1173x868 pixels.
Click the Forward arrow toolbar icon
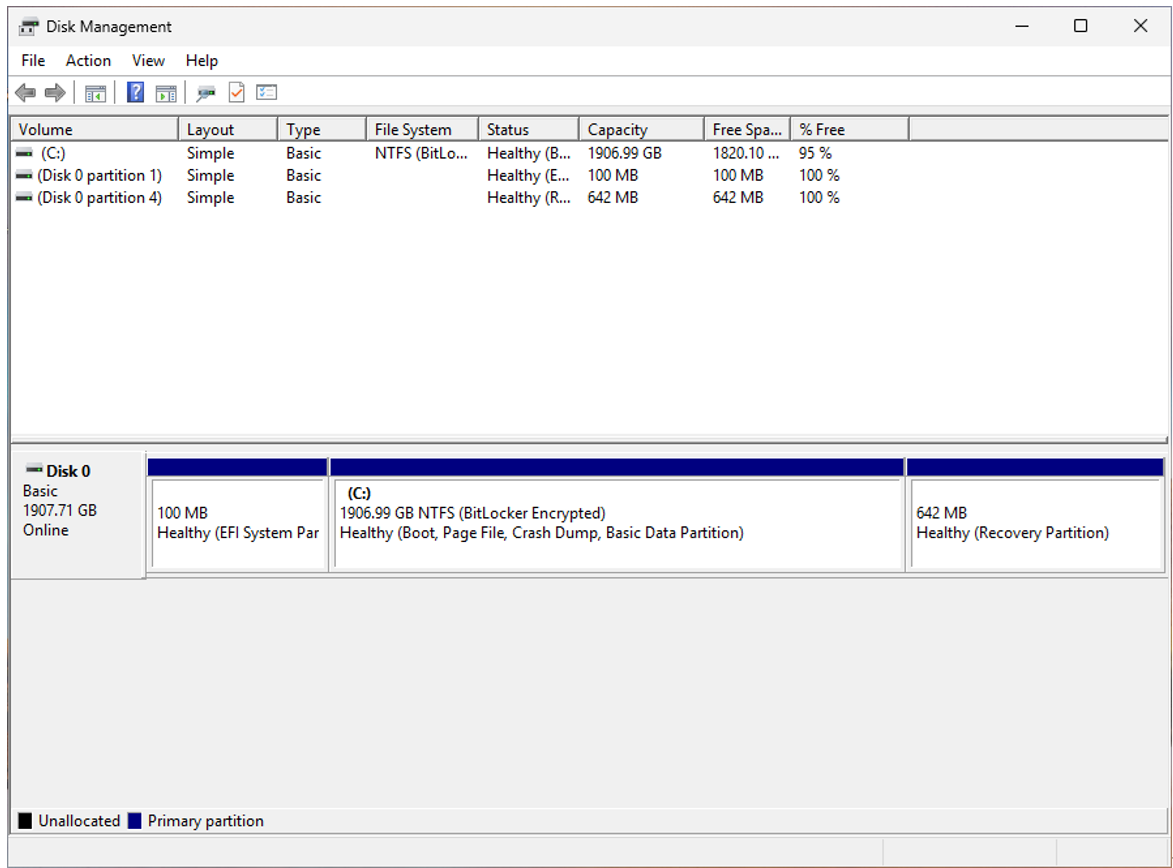point(55,93)
